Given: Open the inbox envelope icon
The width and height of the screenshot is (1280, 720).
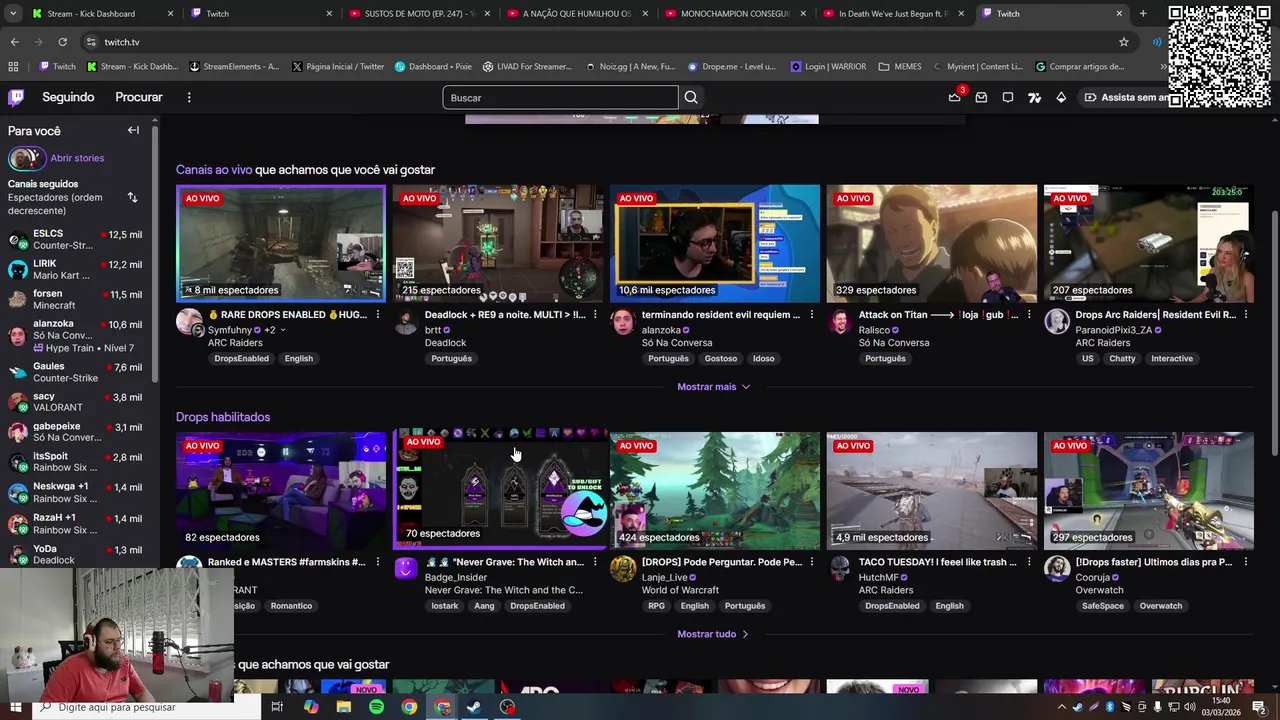Looking at the screenshot, I should tap(981, 97).
